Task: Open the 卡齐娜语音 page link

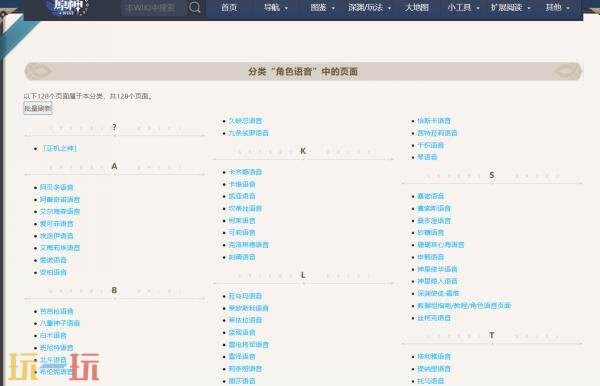Action: click(x=245, y=172)
